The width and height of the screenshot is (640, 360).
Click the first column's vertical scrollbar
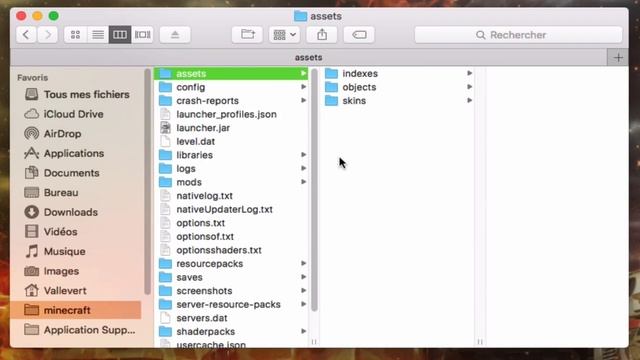click(314, 190)
